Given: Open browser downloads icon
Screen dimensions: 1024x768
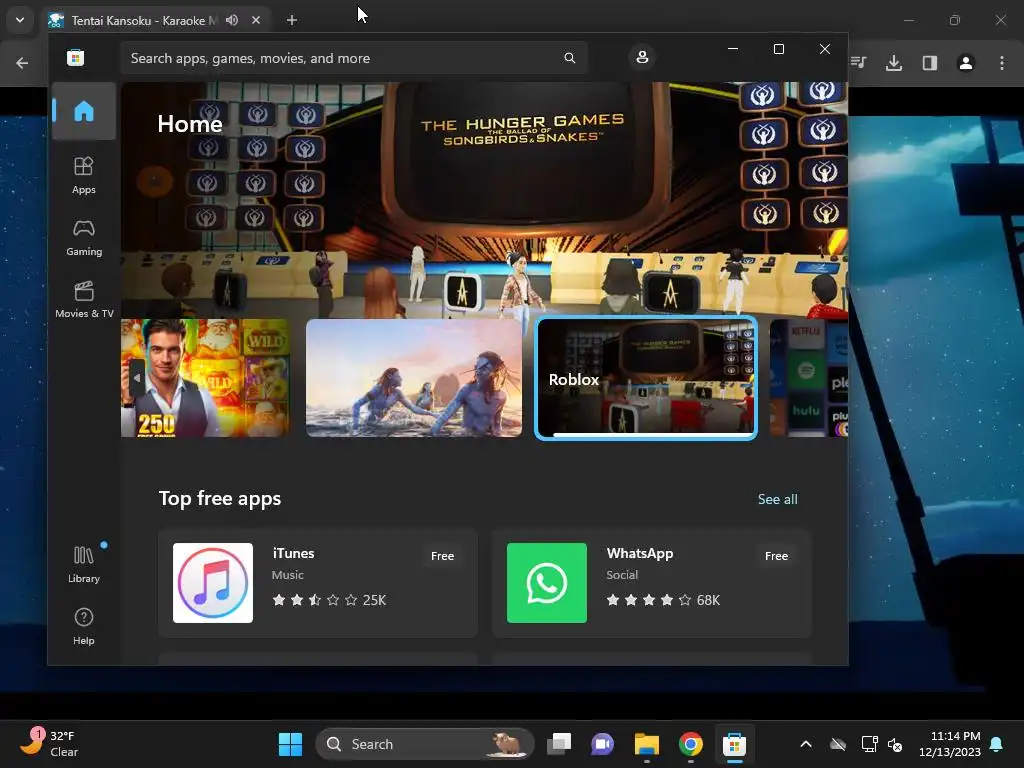Looking at the screenshot, I should click(x=894, y=63).
